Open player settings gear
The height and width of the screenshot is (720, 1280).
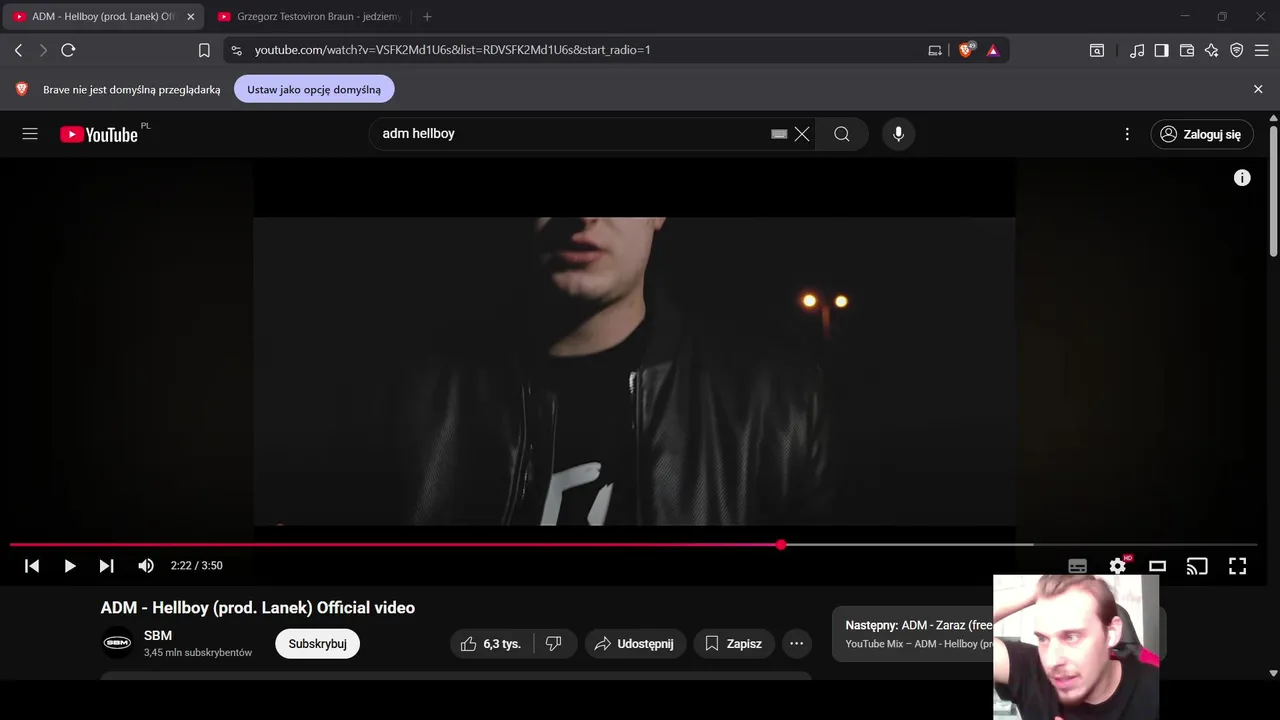pyautogui.click(x=1117, y=566)
